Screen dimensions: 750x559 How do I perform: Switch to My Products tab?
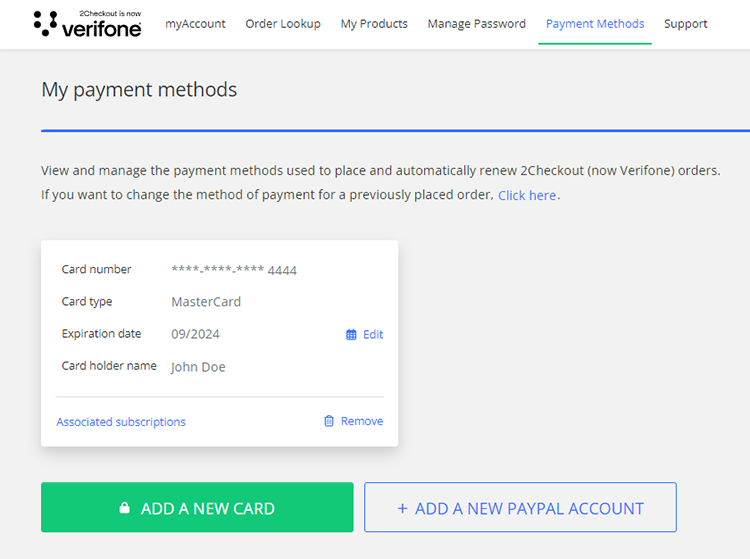(x=374, y=24)
